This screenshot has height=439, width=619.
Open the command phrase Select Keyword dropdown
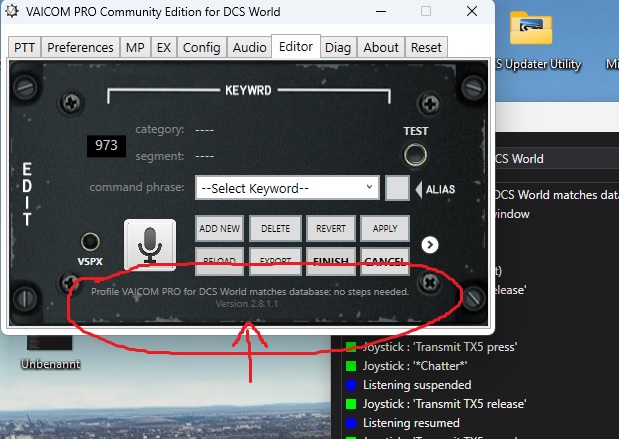pos(287,188)
